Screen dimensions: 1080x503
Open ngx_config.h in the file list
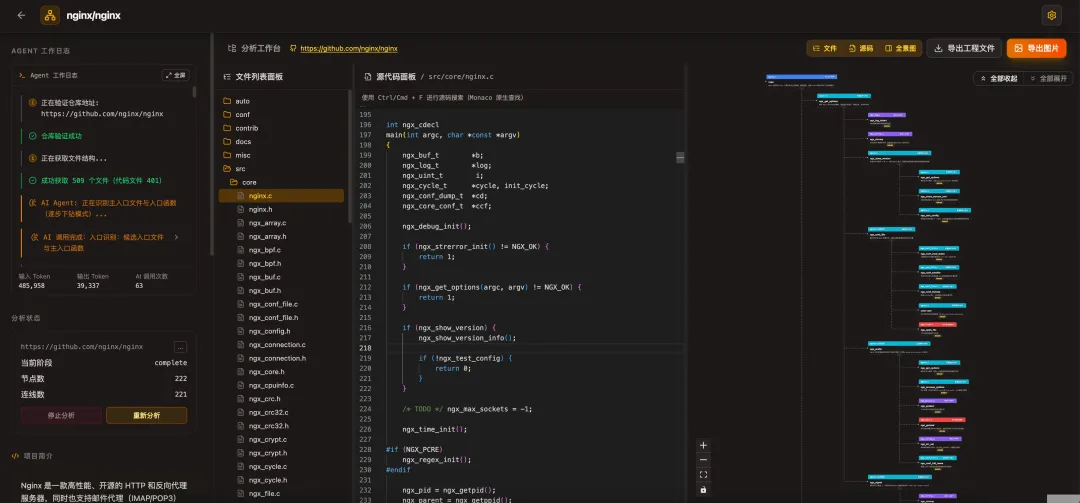(281, 331)
